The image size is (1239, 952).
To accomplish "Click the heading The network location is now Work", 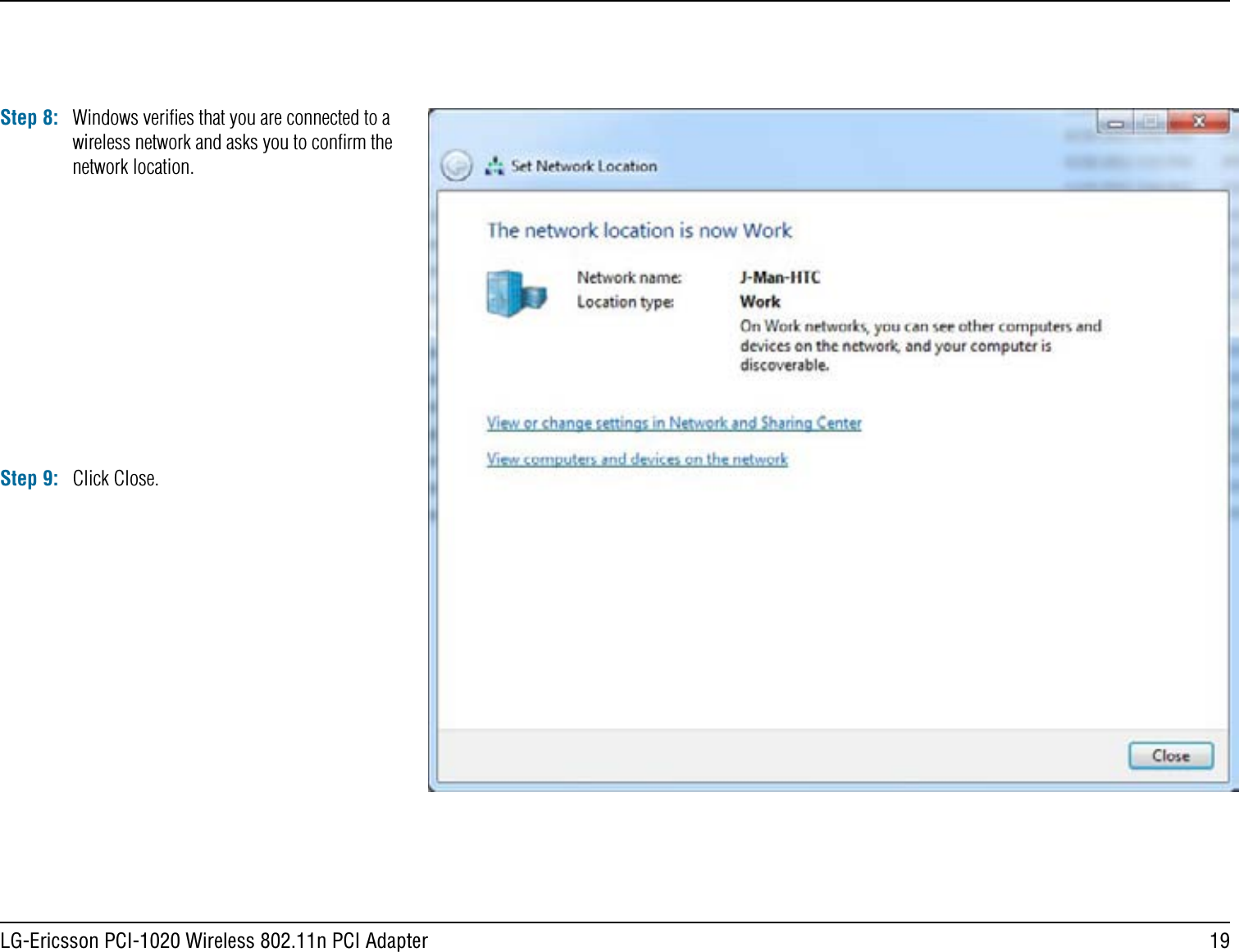I will [x=640, y=230].
